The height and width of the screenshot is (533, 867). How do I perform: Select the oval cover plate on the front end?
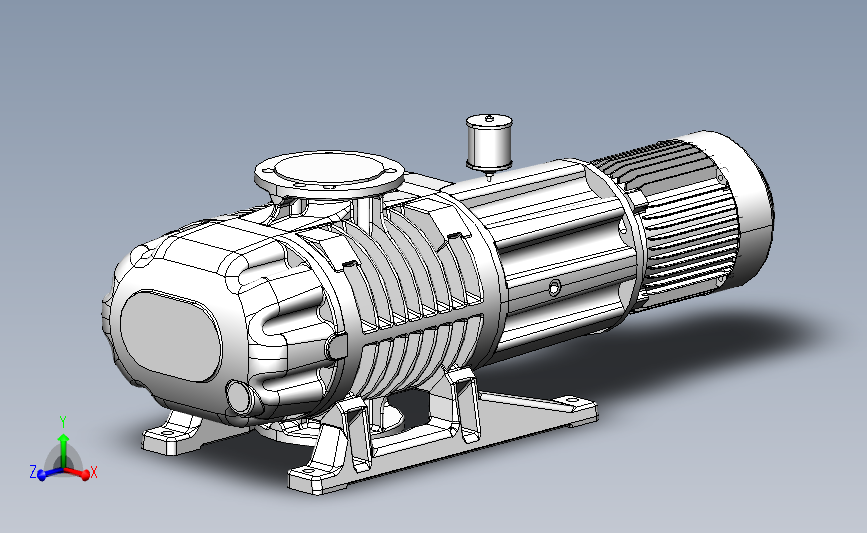click(170, 336)
